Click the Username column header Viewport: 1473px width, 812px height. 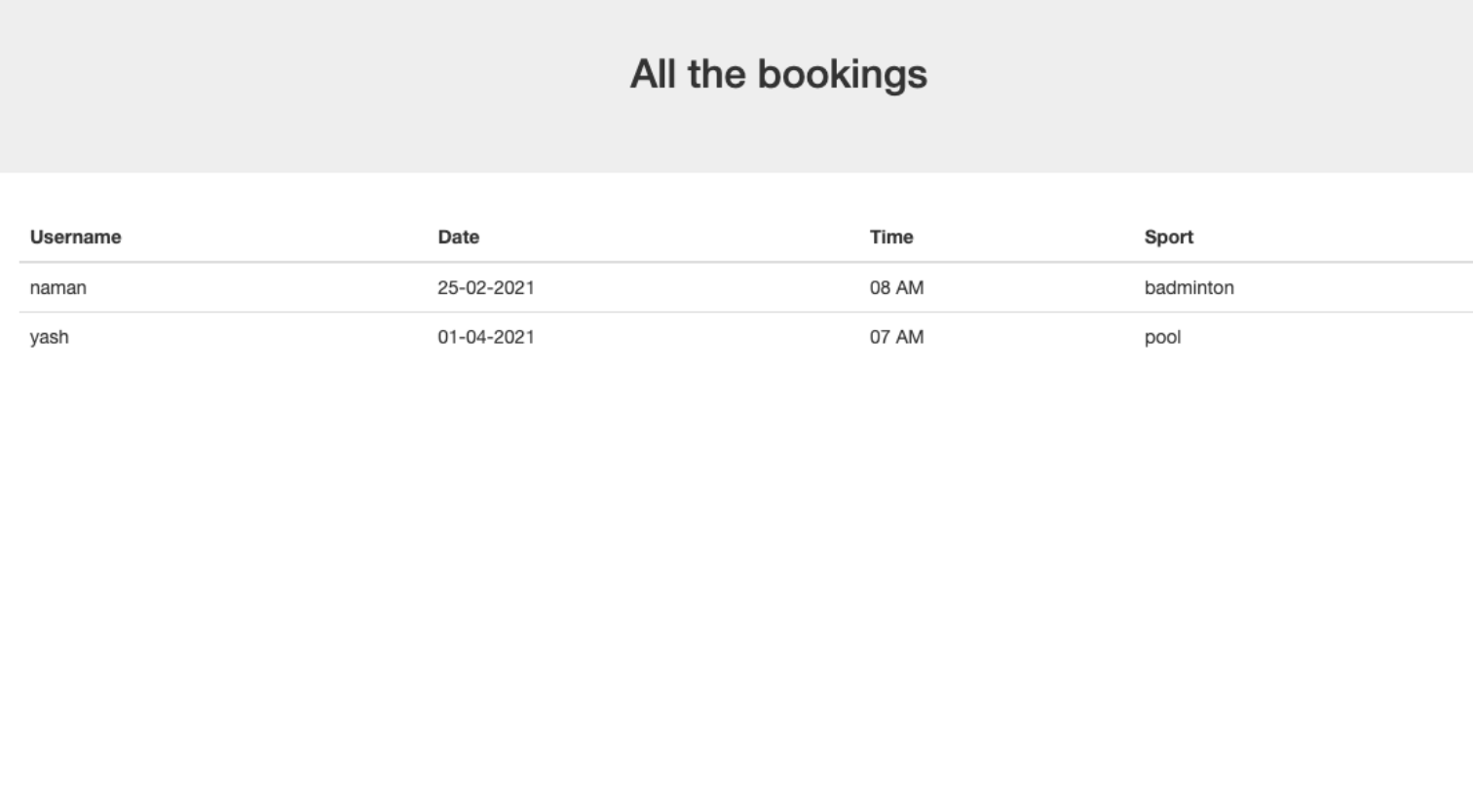[x=75, y=238]
